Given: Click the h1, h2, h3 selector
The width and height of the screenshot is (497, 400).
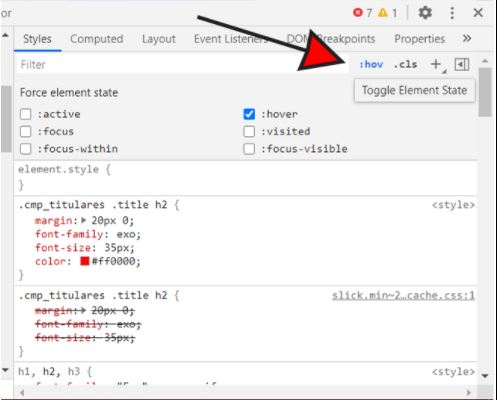Looking at the screenshot, I should coord(49,371).
